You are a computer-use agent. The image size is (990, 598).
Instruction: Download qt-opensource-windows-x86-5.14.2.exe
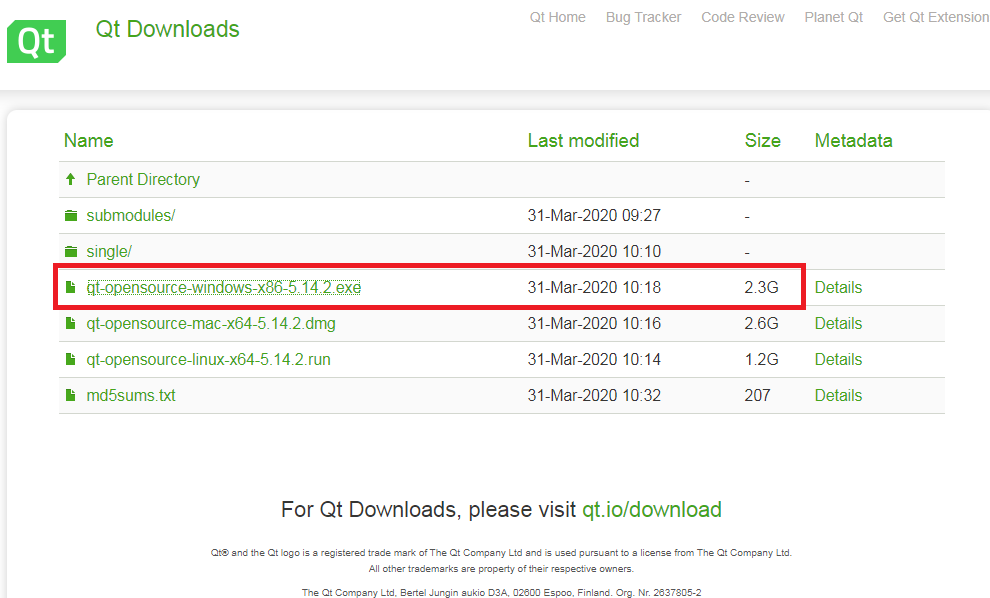coord(224,287)
